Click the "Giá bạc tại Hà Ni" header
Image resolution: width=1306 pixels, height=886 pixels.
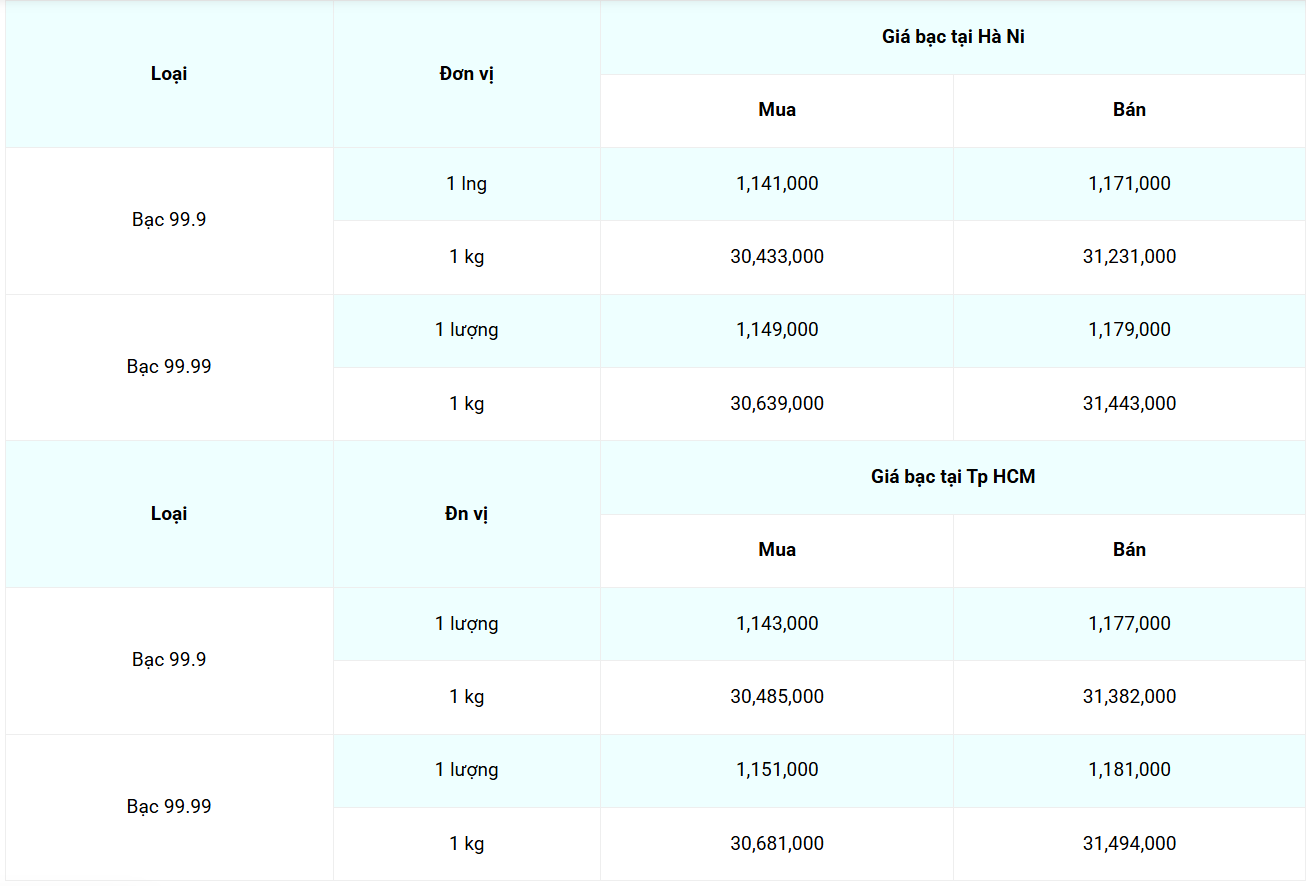click(953, 37)
